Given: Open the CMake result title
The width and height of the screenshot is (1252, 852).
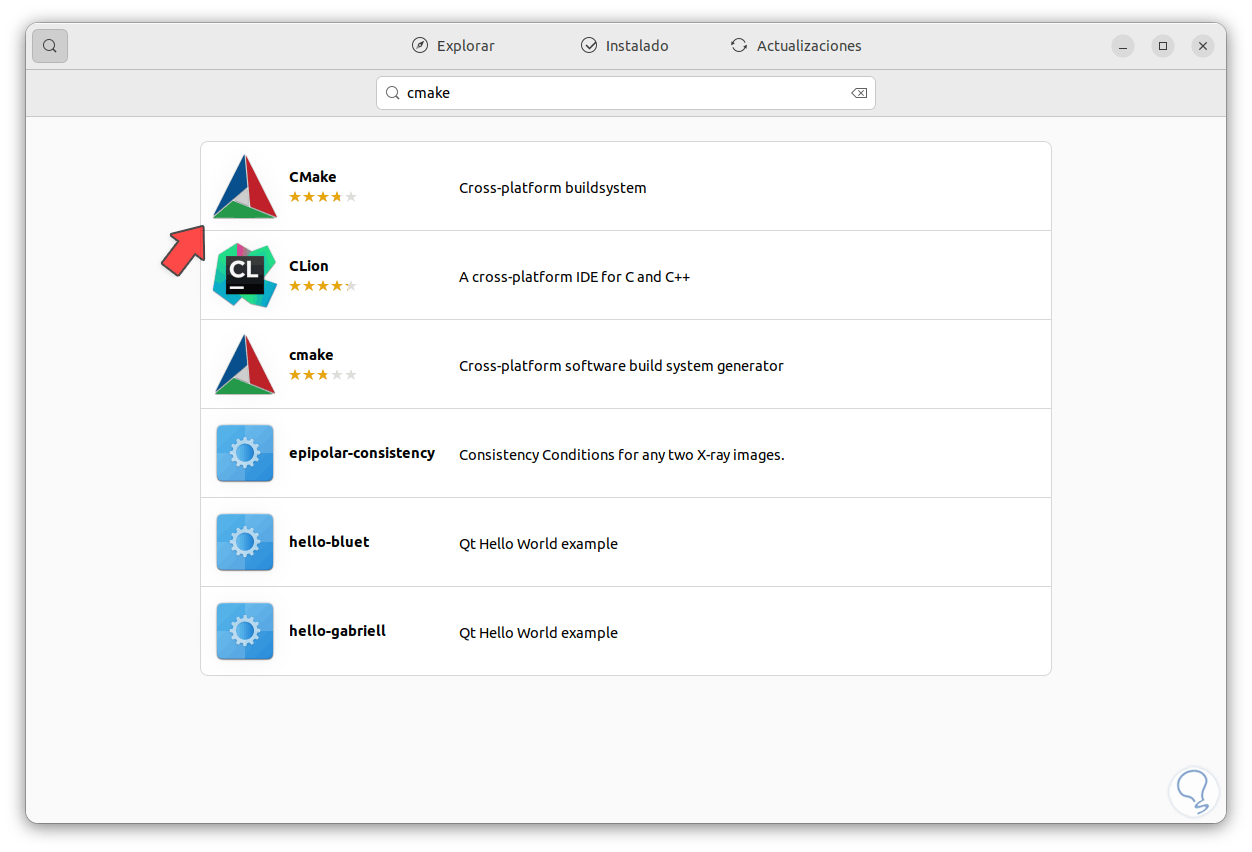Looking at the screenshot, I should 312,177.
